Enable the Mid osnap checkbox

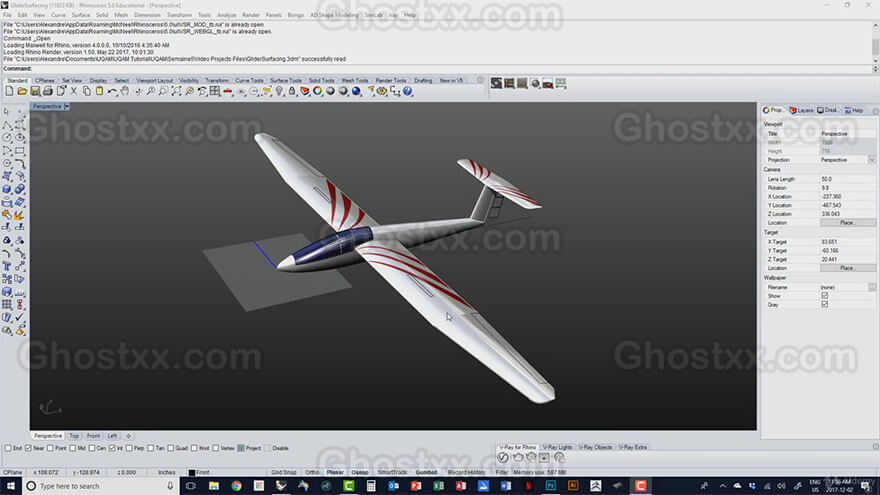73,448
